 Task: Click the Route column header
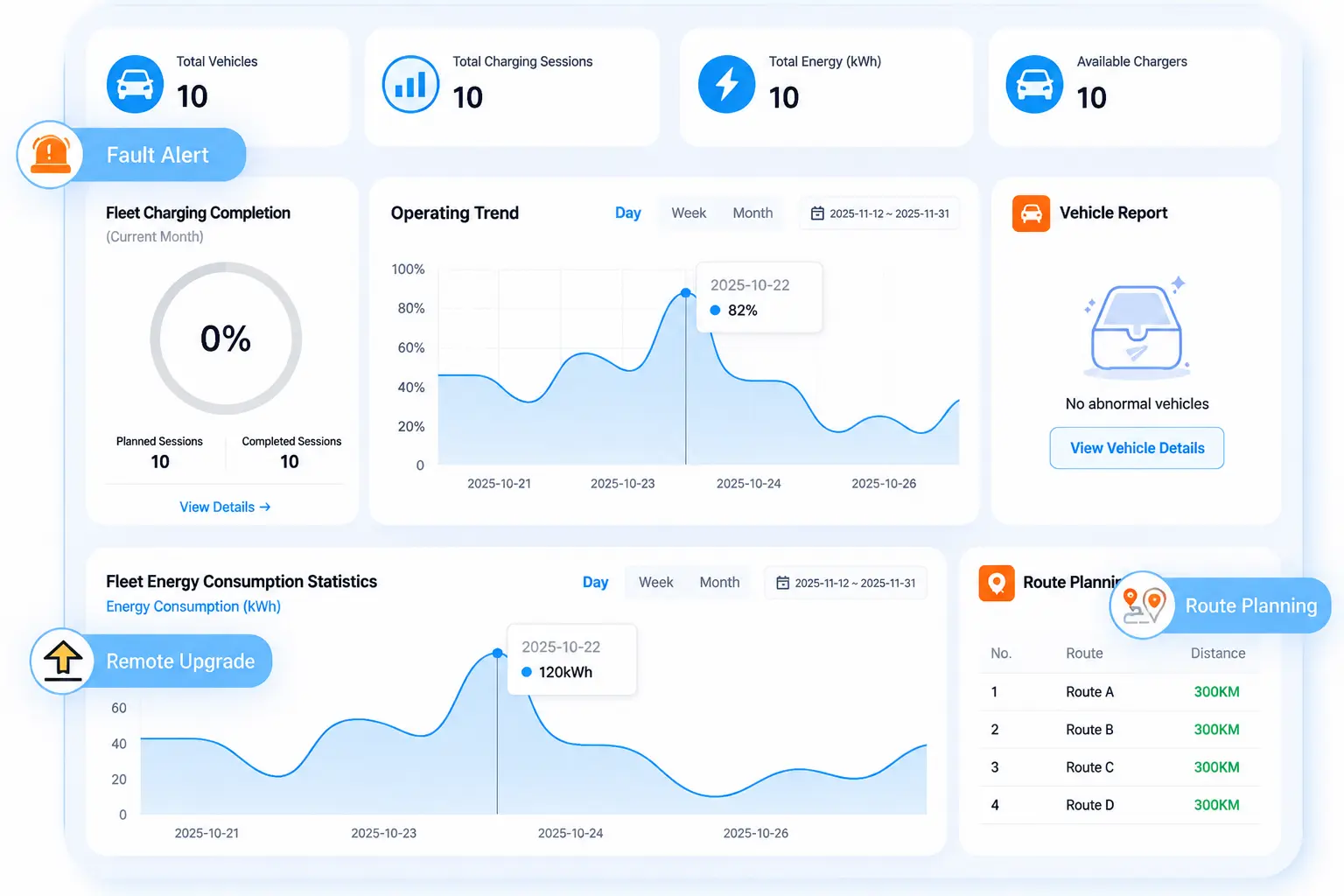coord(1084,654)
